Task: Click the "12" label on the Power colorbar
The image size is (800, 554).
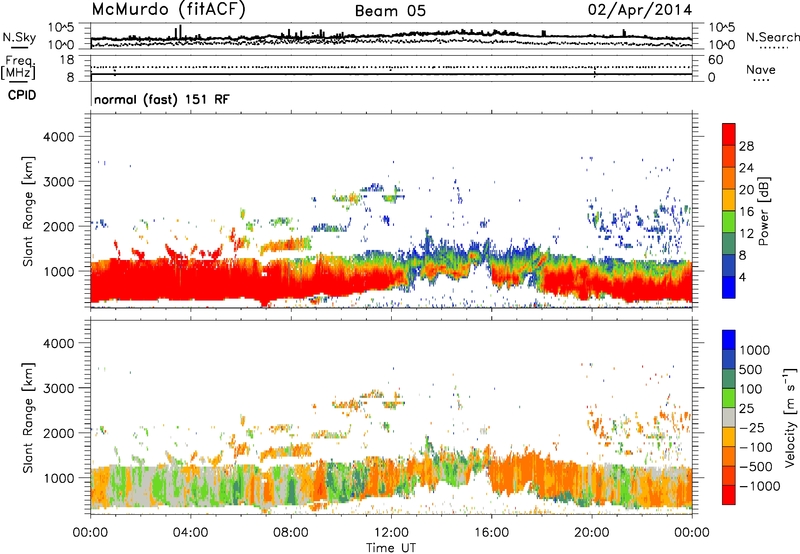Action: (x=746, y=234)
